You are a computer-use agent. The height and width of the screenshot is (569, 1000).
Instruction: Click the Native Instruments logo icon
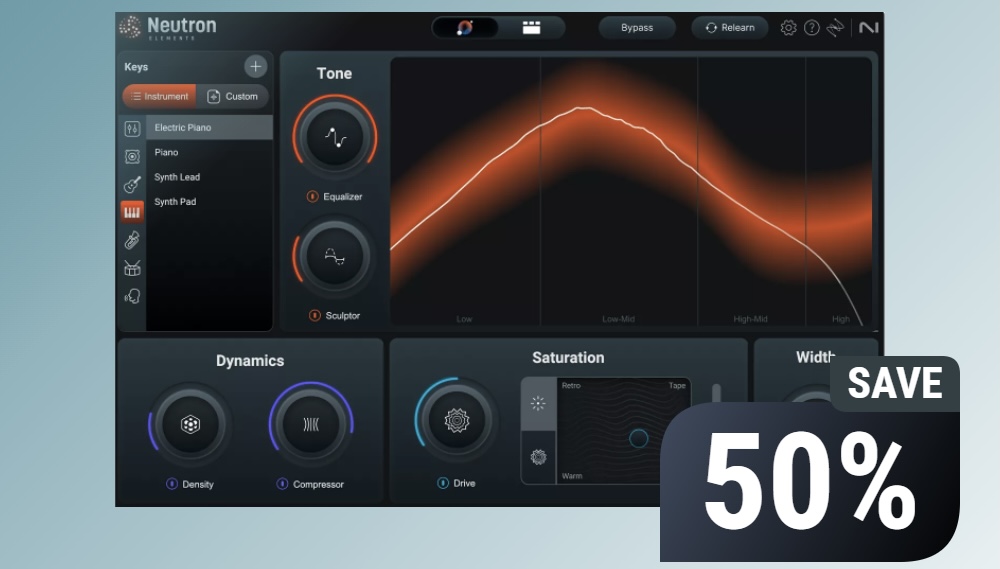pyautogui.click(x=868, y=27)
